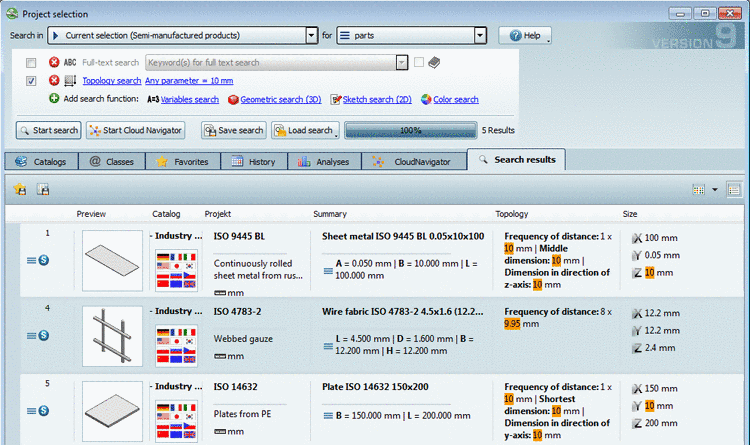Click the lines icon left of row ISO 9445 BL

click(32, 260)
